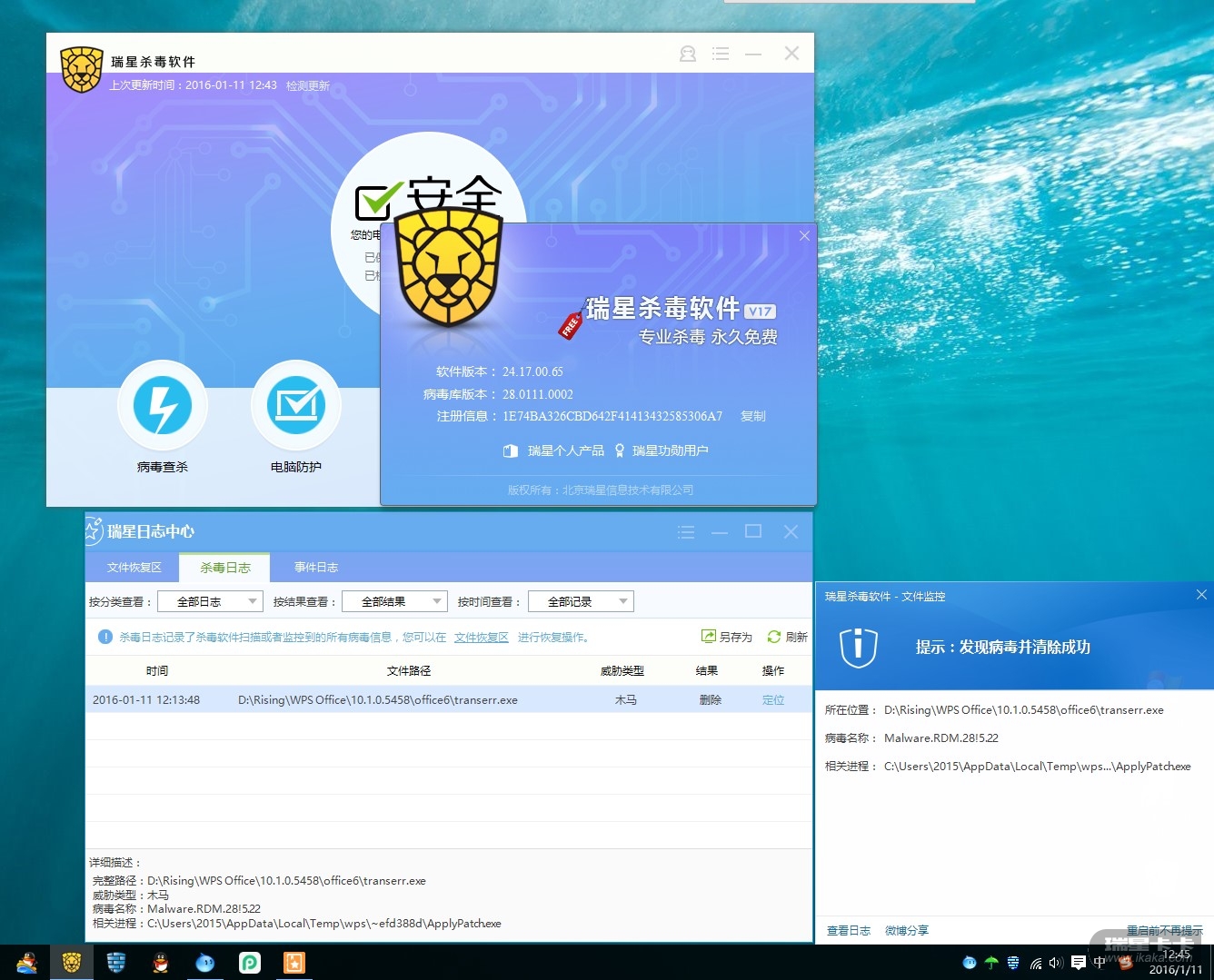Screen dimensions: 1214x980
Task: Sort by the 威胁类型 column header
Action: (622, 671)
